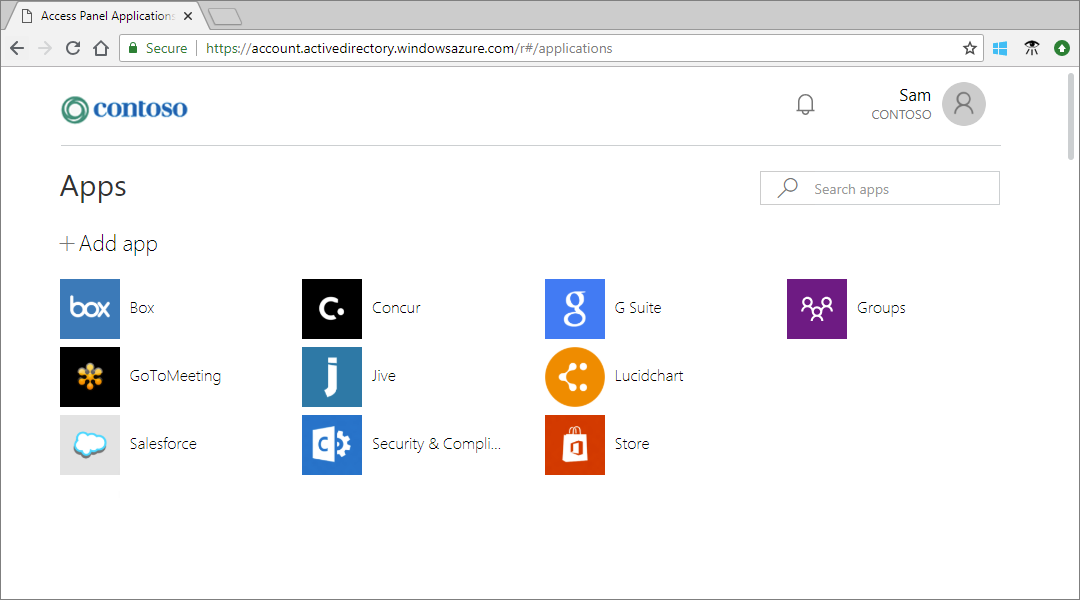Screen dimensions: 1080x600
Task: Click the Add app link
Action: tap(109, 244)
